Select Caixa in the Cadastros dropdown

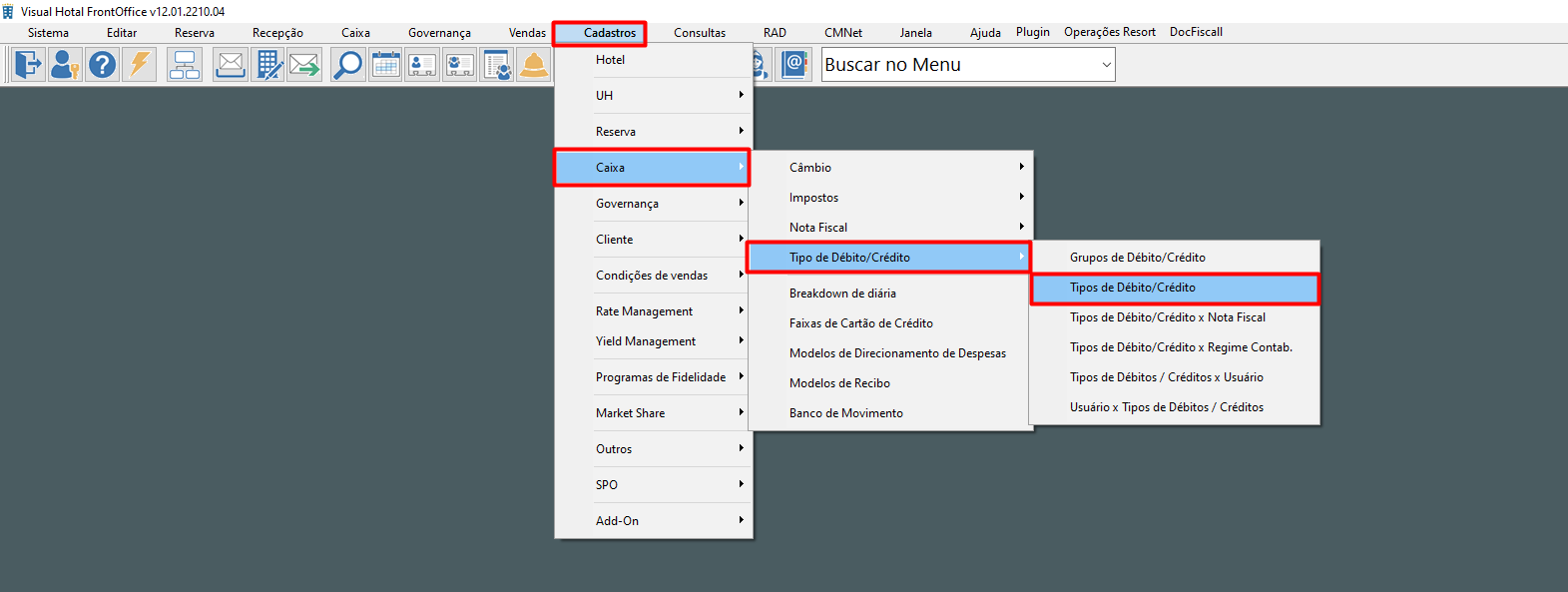pos(652,168)
